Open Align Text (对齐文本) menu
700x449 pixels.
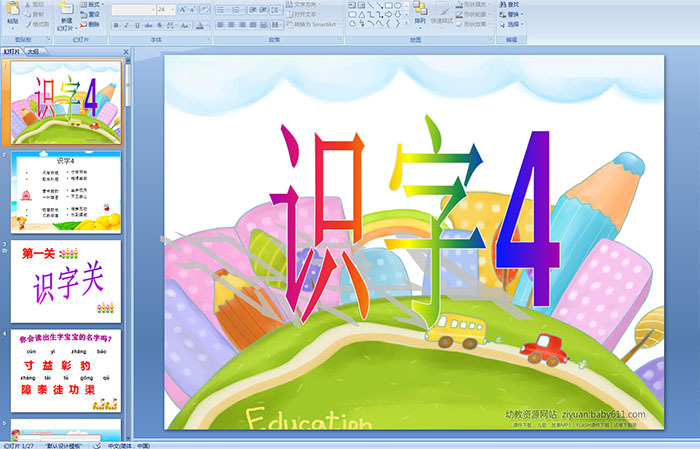[305, 14]
